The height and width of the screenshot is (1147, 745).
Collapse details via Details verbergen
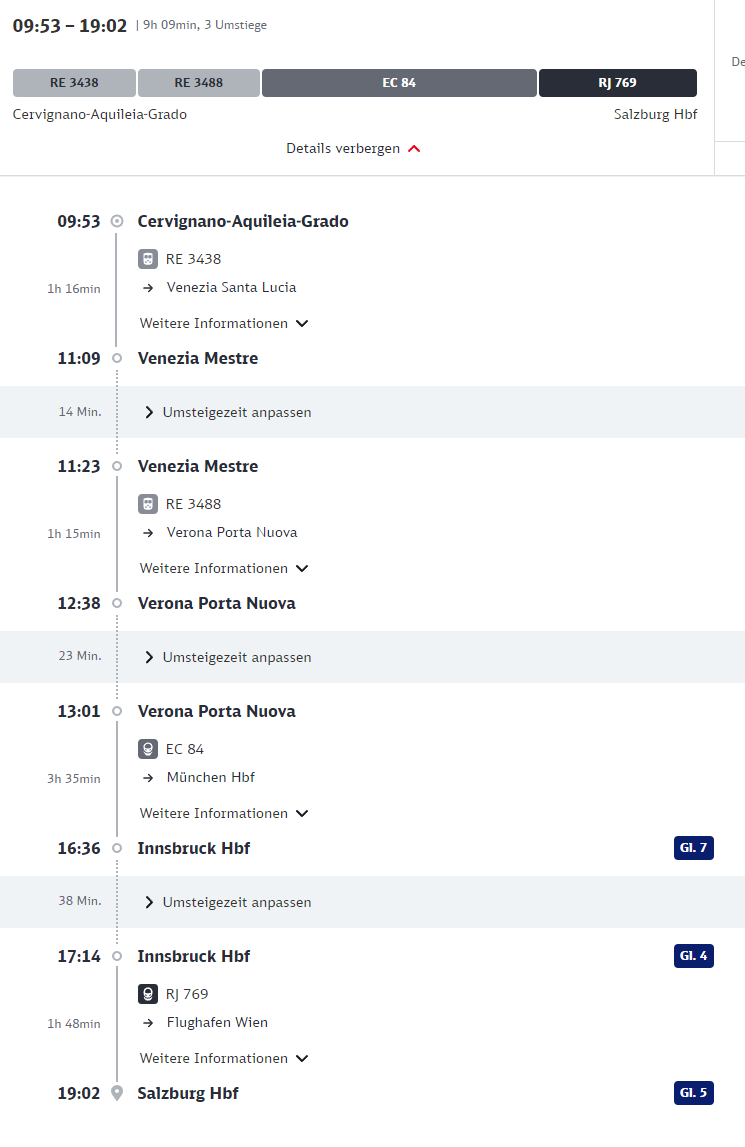tap(353, 148)
